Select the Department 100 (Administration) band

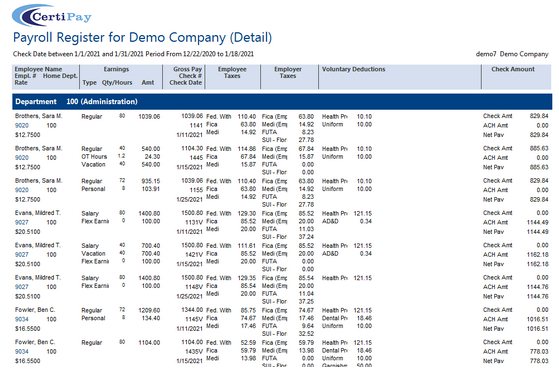click(282, 102)
